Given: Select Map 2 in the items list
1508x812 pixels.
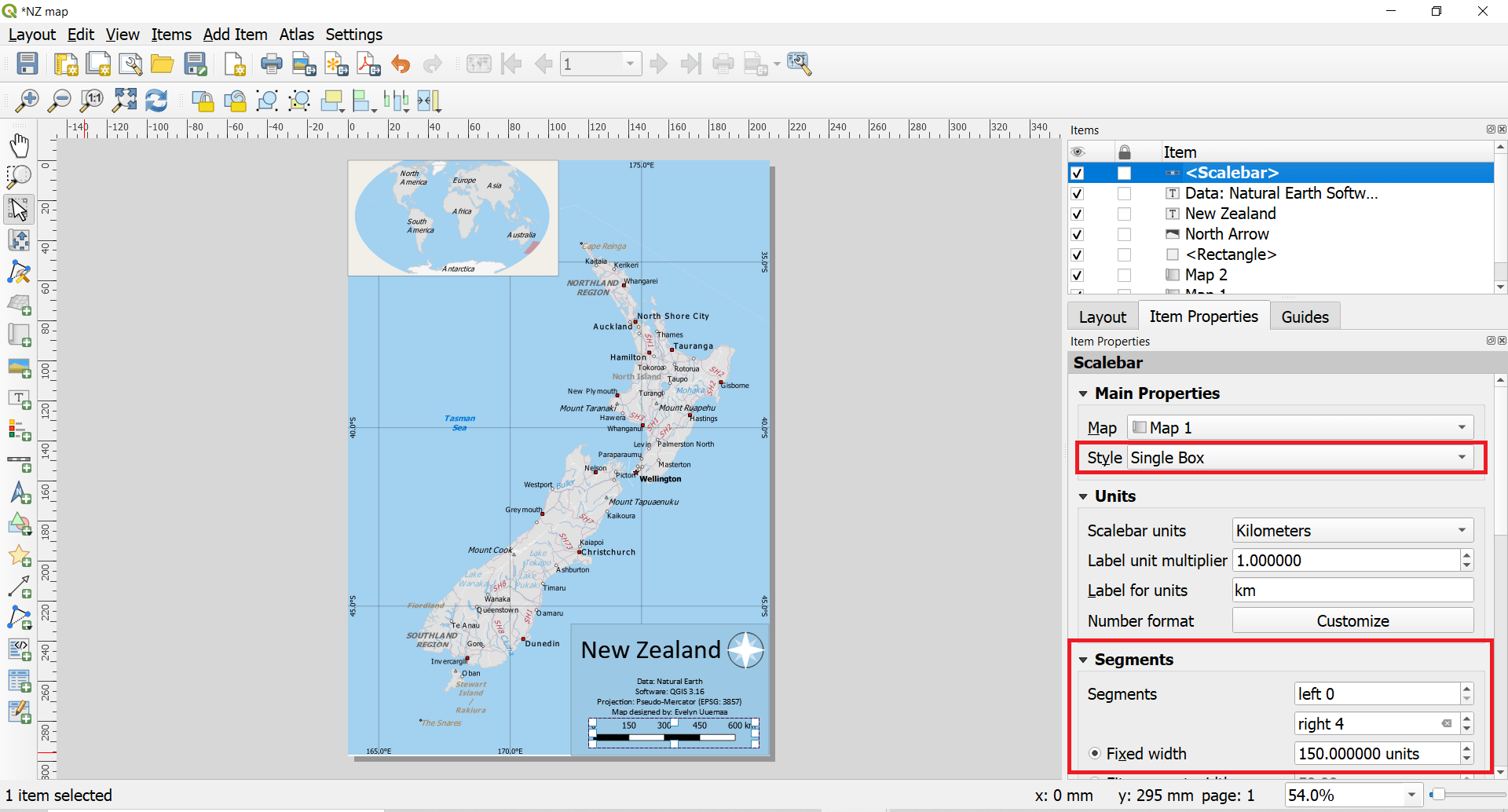Looking at the screenshot, I should 1206,275.
